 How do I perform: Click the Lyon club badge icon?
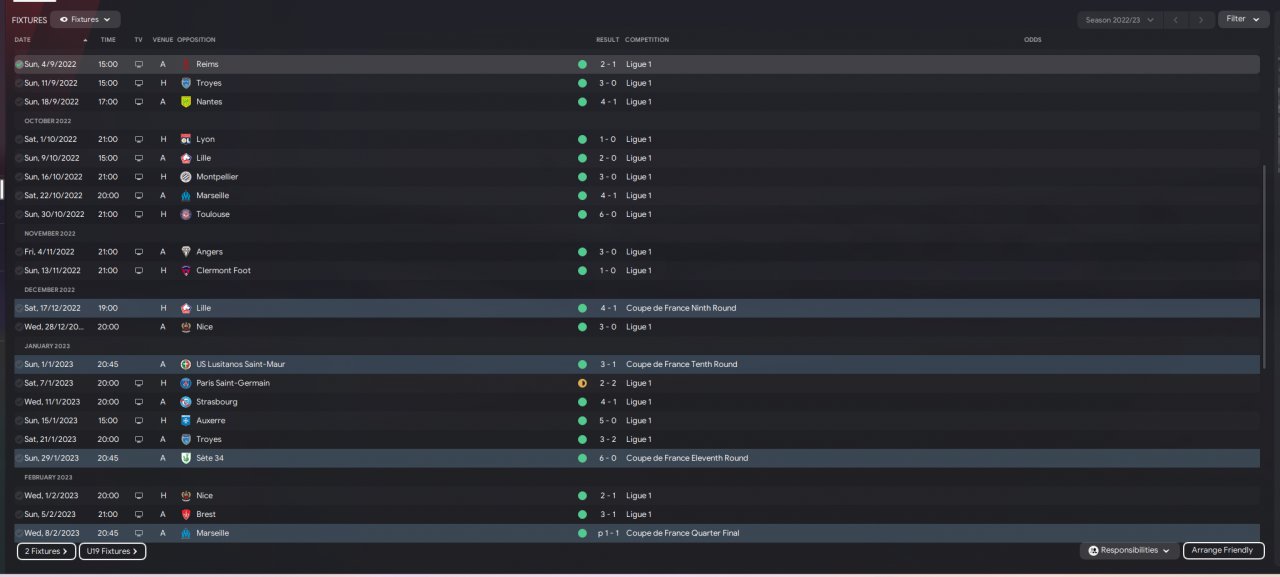click(186, 139)
